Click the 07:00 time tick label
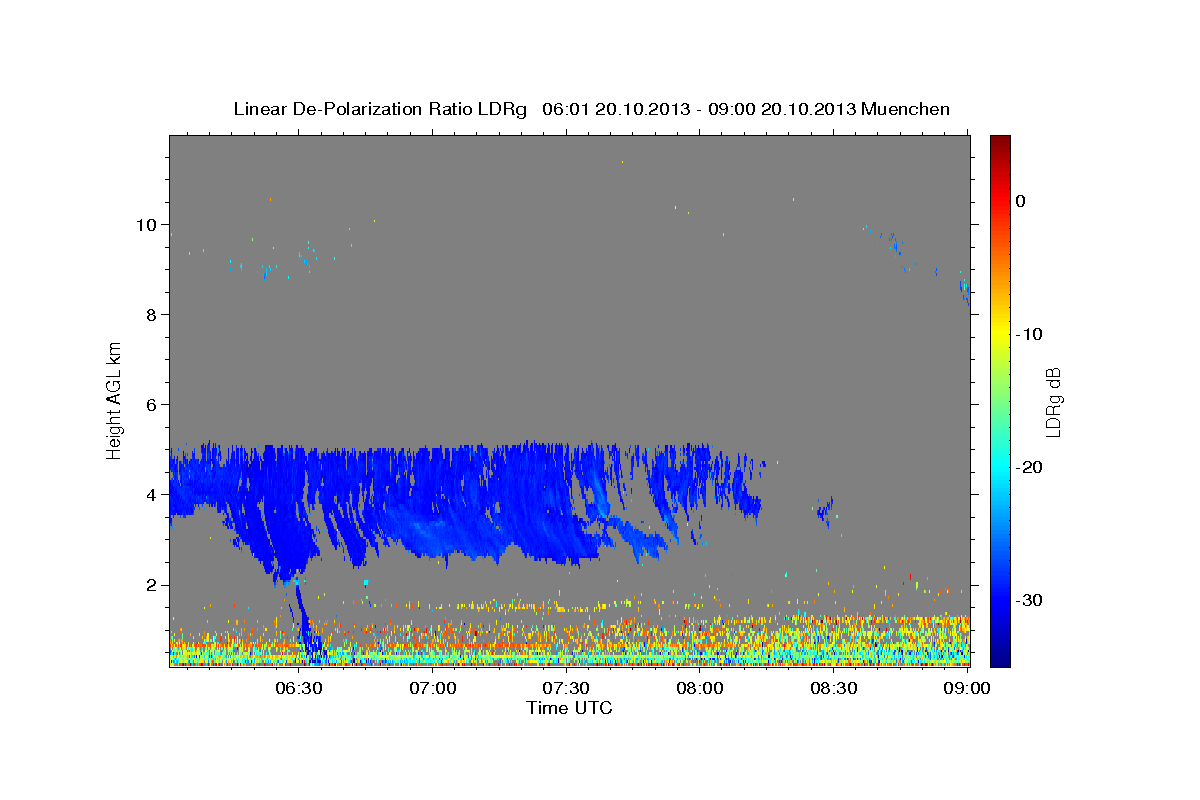Viewport: 1200px width, 800px height. click(434, 688)
